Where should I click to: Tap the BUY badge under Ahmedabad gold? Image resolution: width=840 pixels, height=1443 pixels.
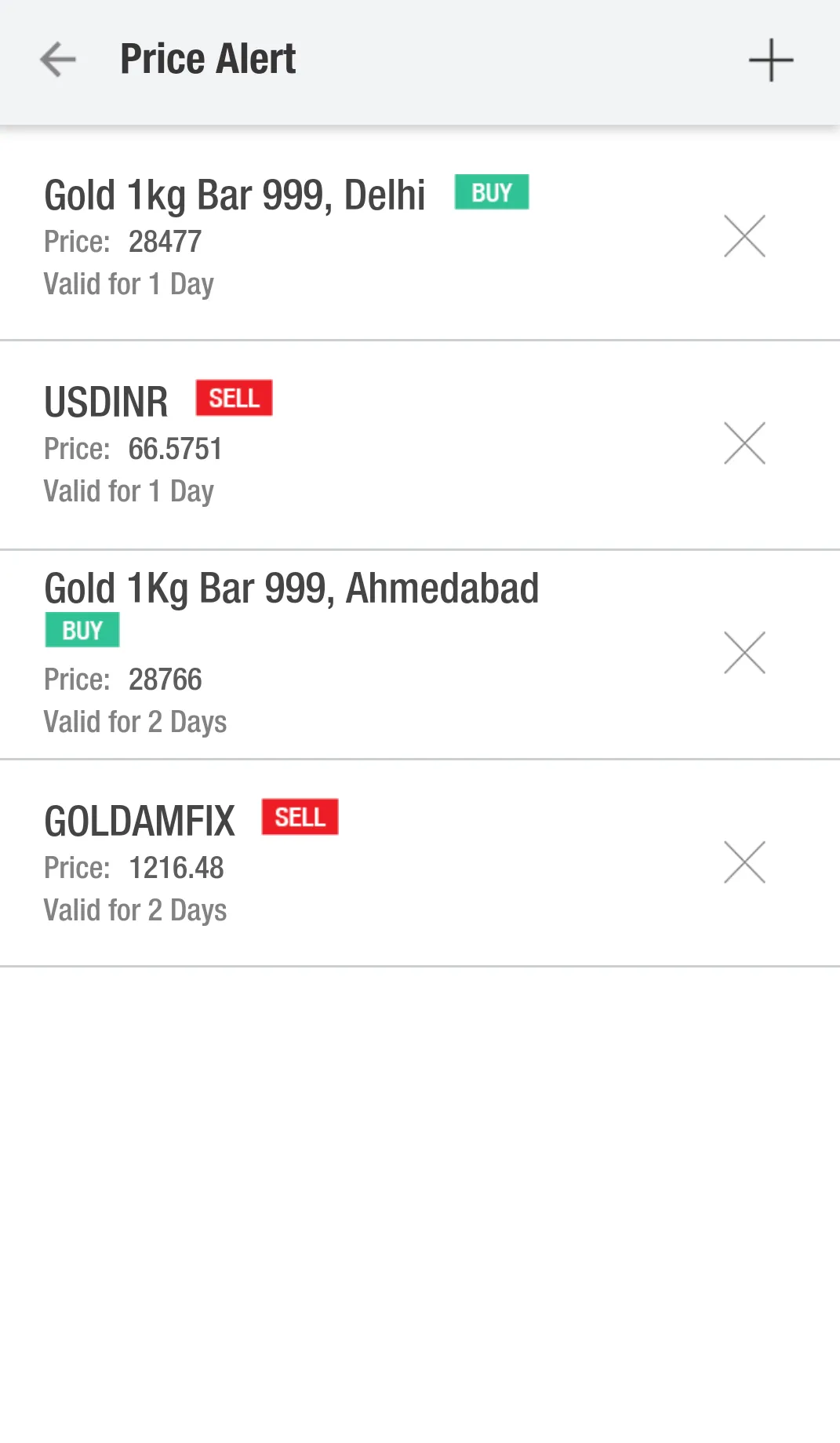click(82, 630)
